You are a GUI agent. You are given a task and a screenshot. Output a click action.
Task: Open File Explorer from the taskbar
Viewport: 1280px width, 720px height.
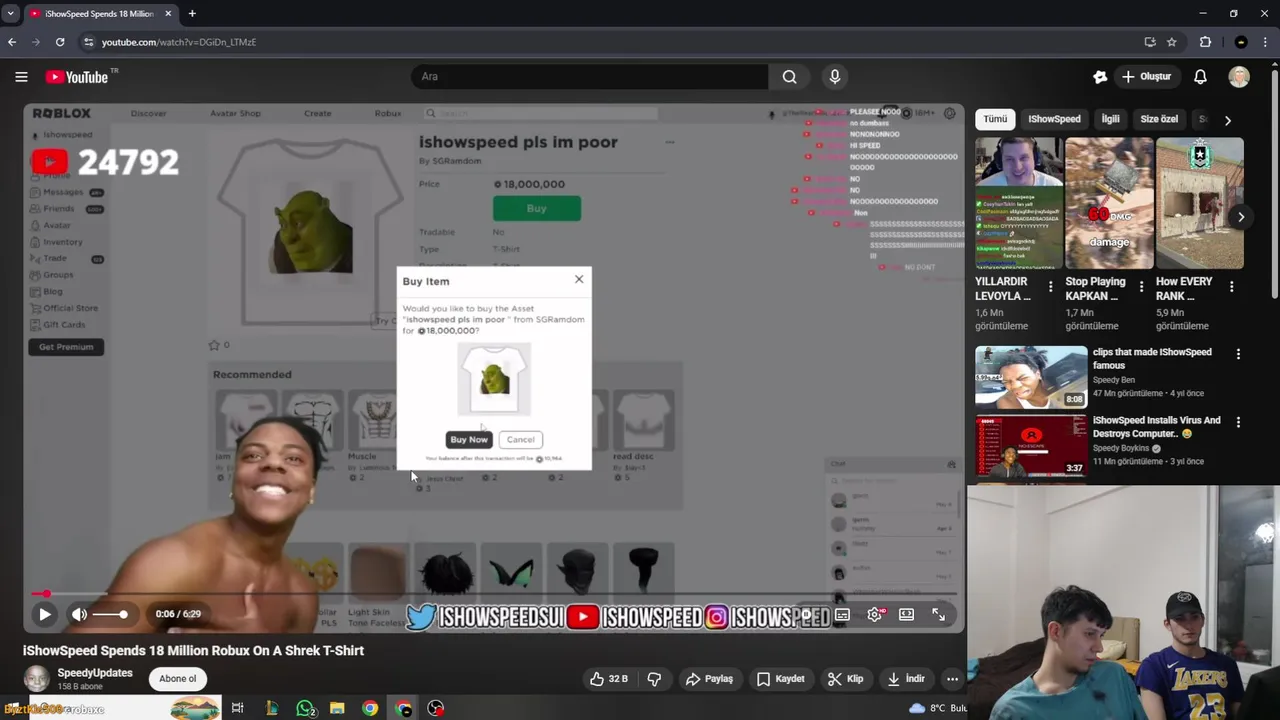tap(337, 708)
